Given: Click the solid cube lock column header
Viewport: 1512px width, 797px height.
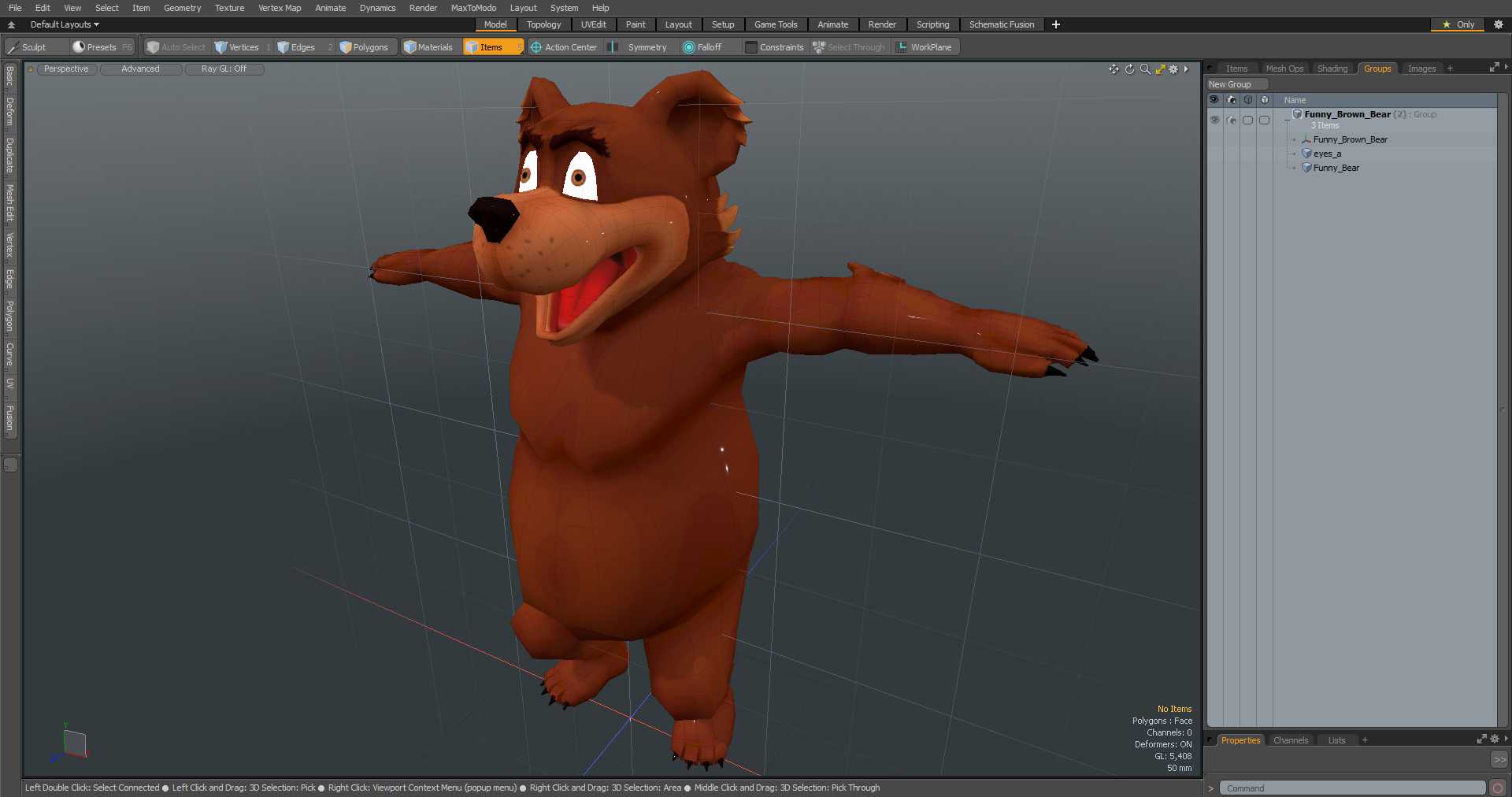Looking at the screenshot, I should coord(1265,100).
